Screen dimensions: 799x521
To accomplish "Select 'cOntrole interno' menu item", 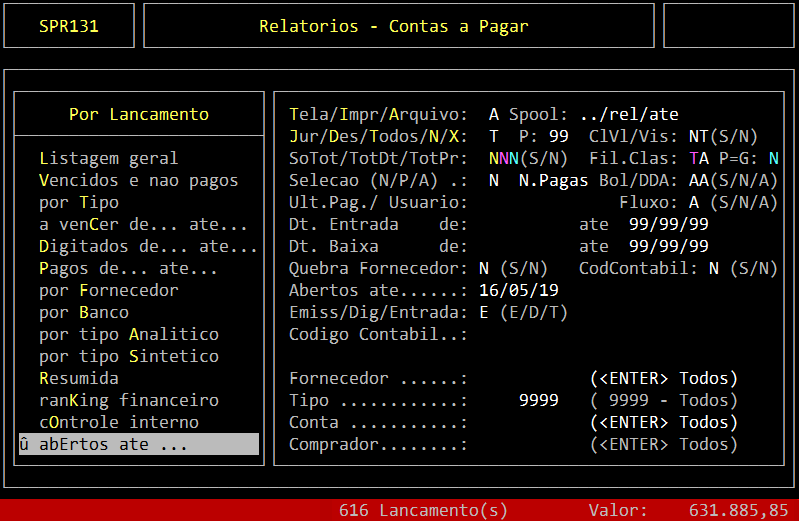I will [x=118, y=422].
